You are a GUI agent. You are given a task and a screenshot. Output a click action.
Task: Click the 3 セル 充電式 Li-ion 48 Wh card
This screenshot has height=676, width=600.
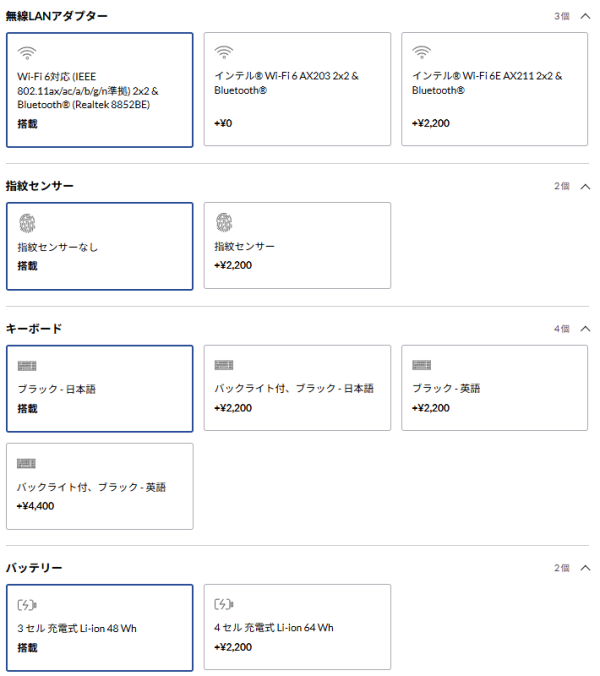tap(100, 628)
